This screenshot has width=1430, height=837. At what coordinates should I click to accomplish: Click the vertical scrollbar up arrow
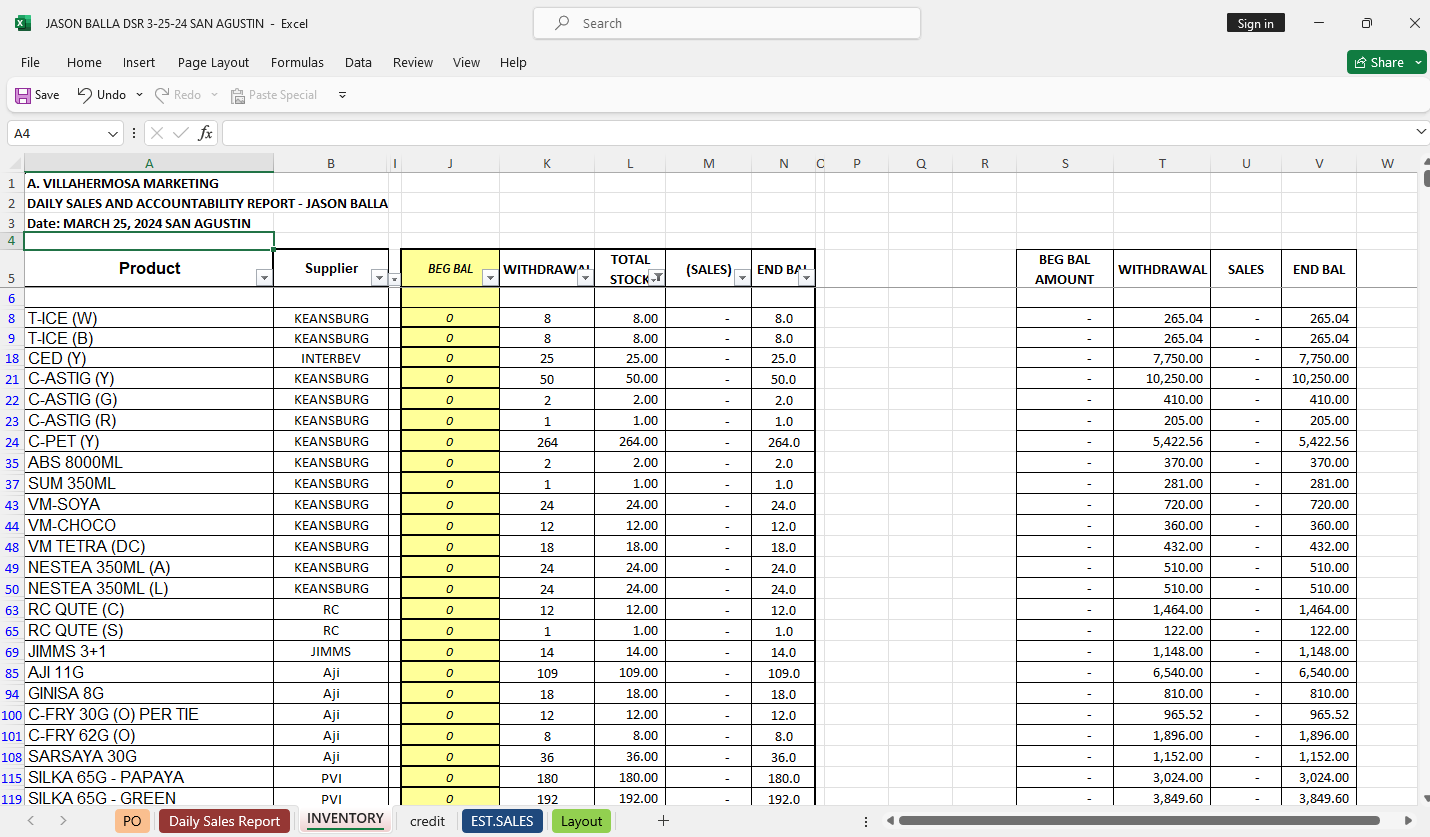click(x=1425, y=162)
